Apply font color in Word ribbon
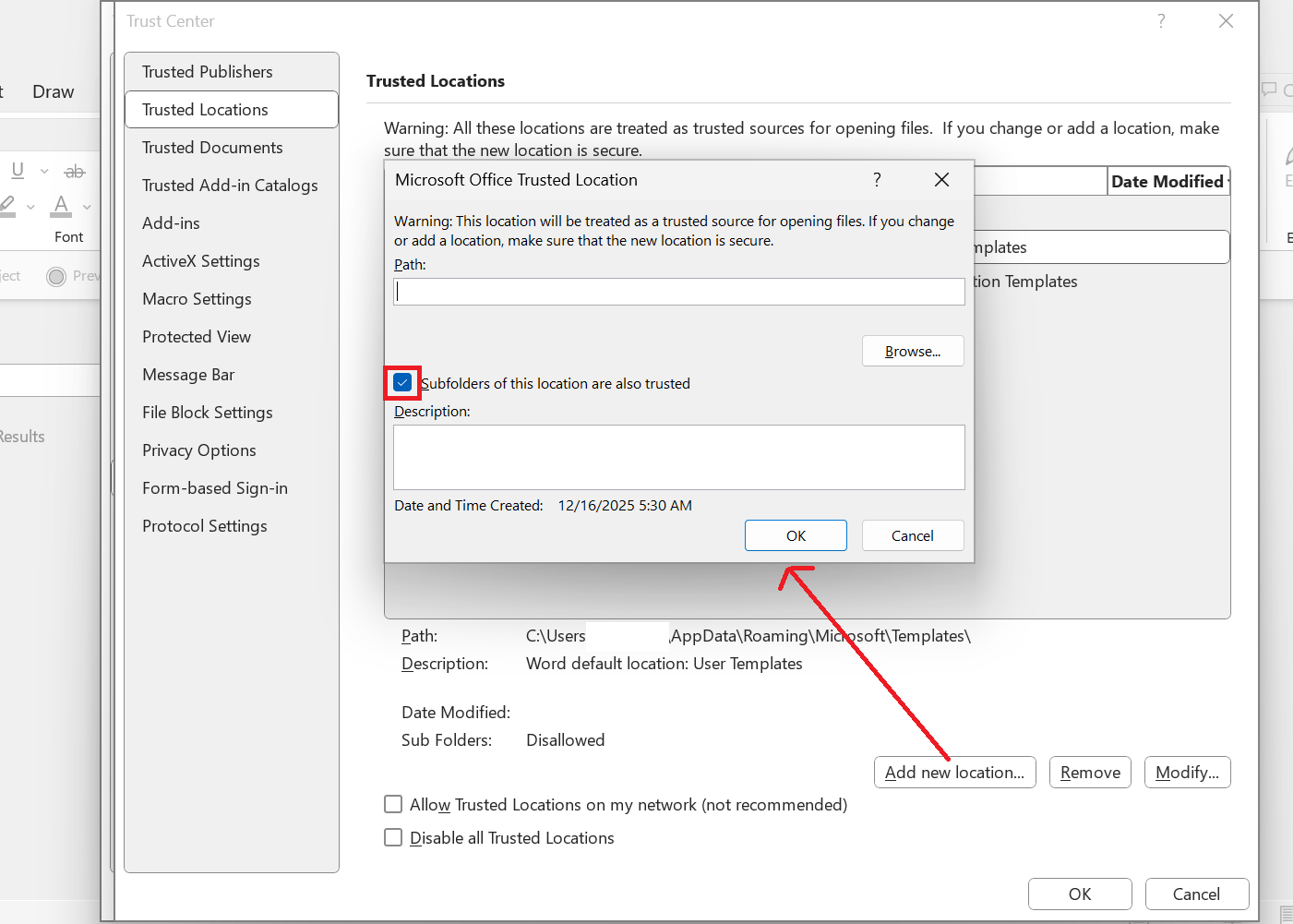The width and height of the screenshot is (1293, 924). pyautogui.click(x=61, y=206)
